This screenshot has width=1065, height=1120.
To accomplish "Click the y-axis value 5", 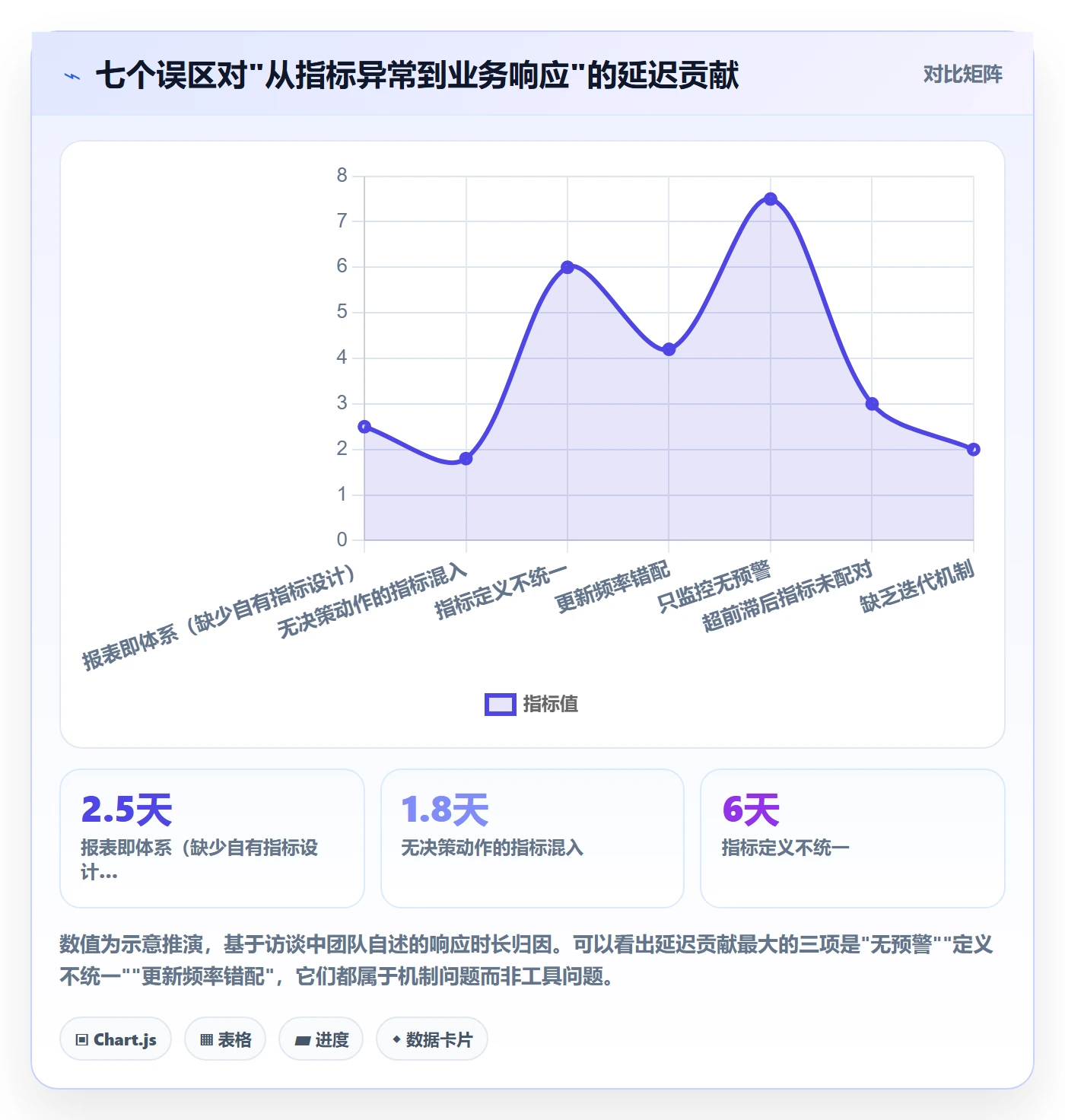I will [x=342, y=312].
